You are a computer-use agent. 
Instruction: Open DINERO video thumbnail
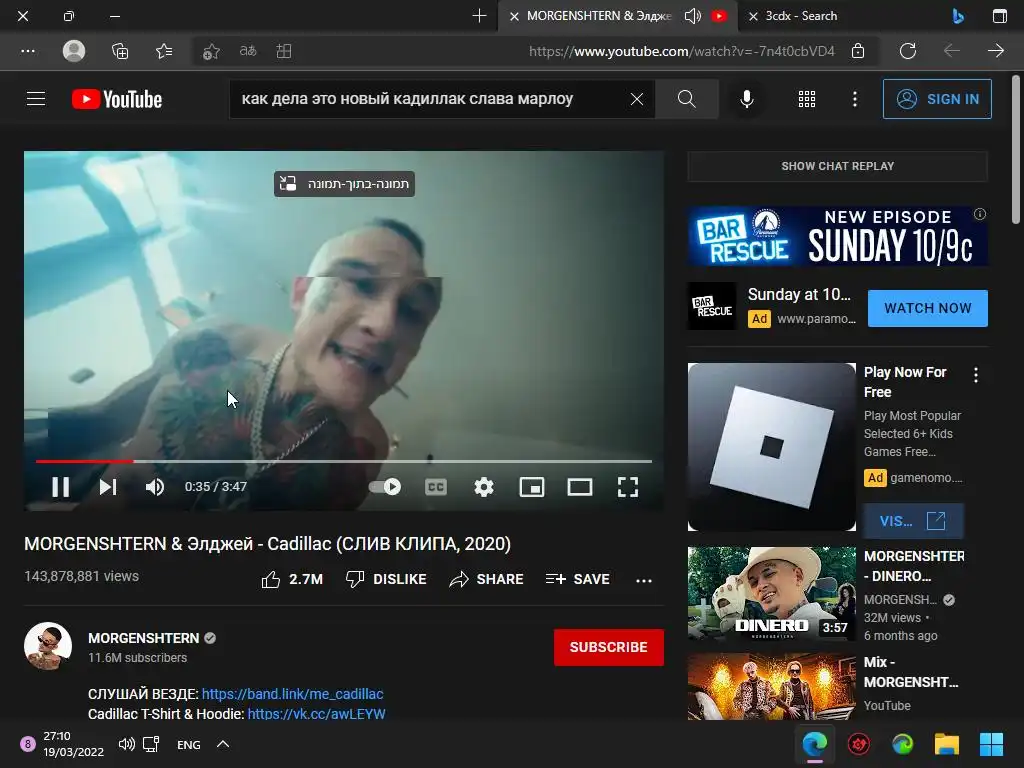coord(772,594)
